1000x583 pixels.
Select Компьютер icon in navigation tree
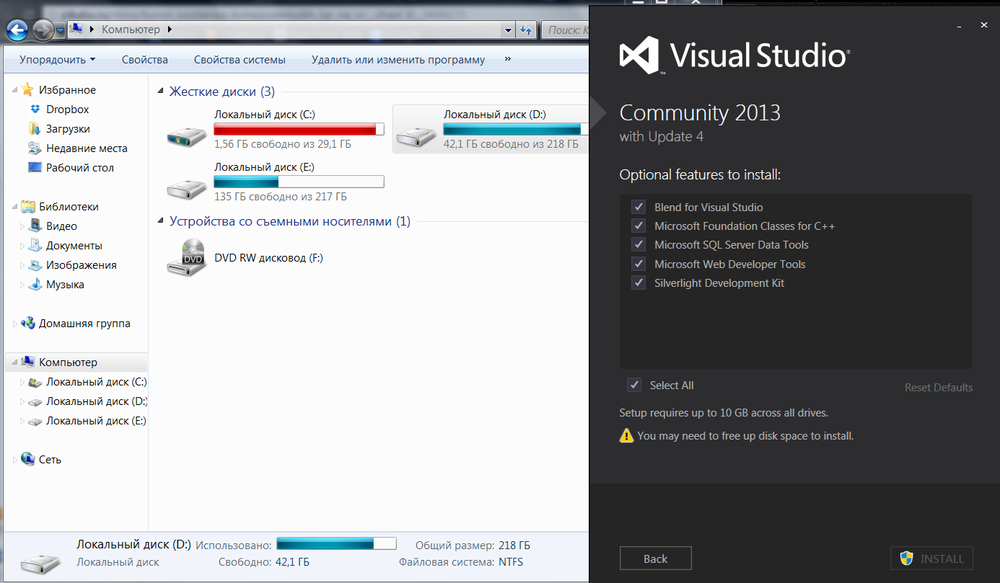pyautogui.click(x=27, y=362)
